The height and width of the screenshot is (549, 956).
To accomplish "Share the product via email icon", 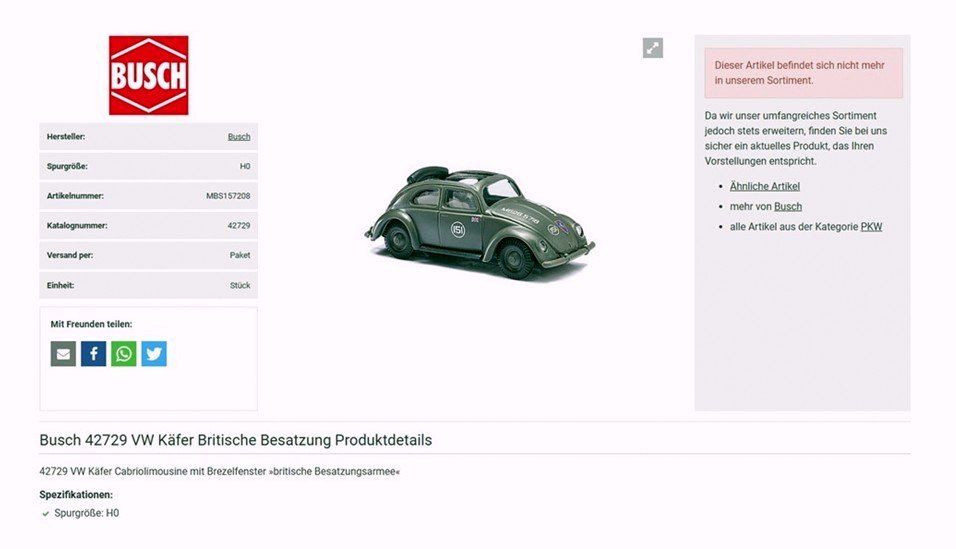I will 63,354.
